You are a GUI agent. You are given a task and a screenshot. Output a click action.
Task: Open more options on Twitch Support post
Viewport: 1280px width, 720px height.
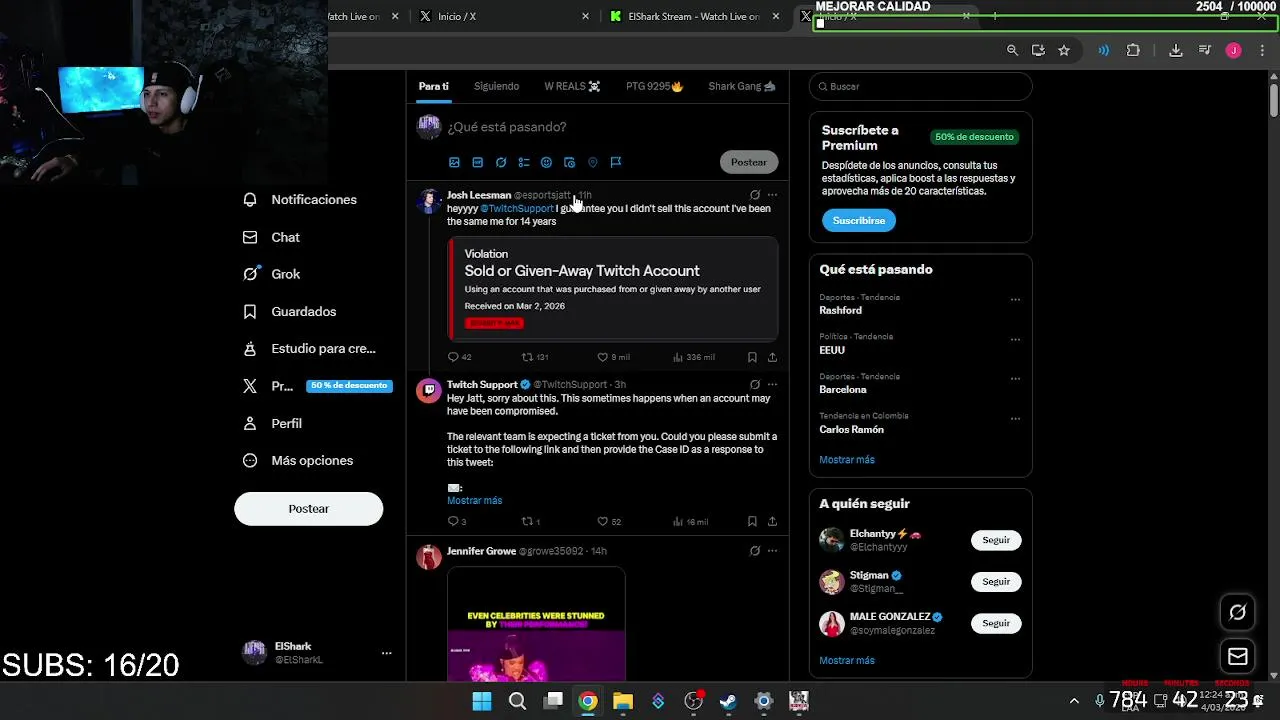pos(772,384)
